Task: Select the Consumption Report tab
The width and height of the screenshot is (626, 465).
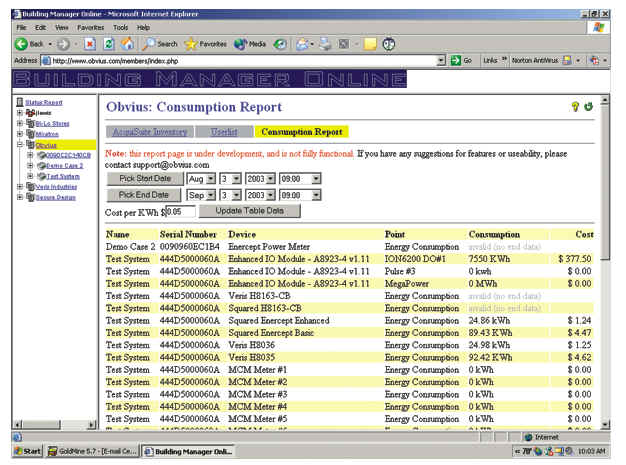Action: [301, 132]
